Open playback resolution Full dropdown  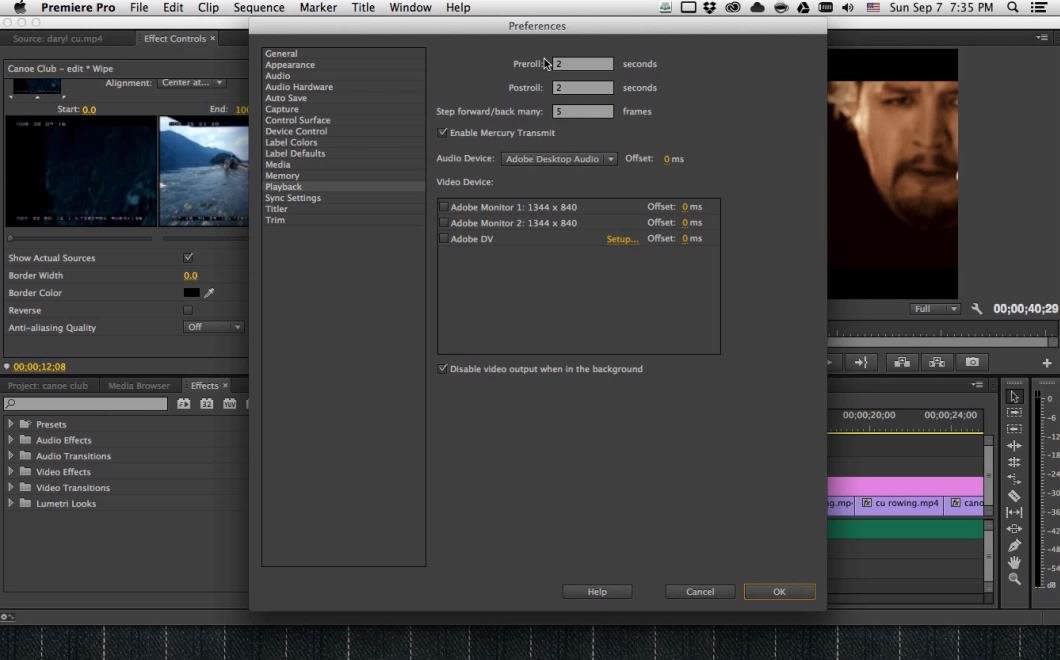pyautogui.click(x=935, y=309)
